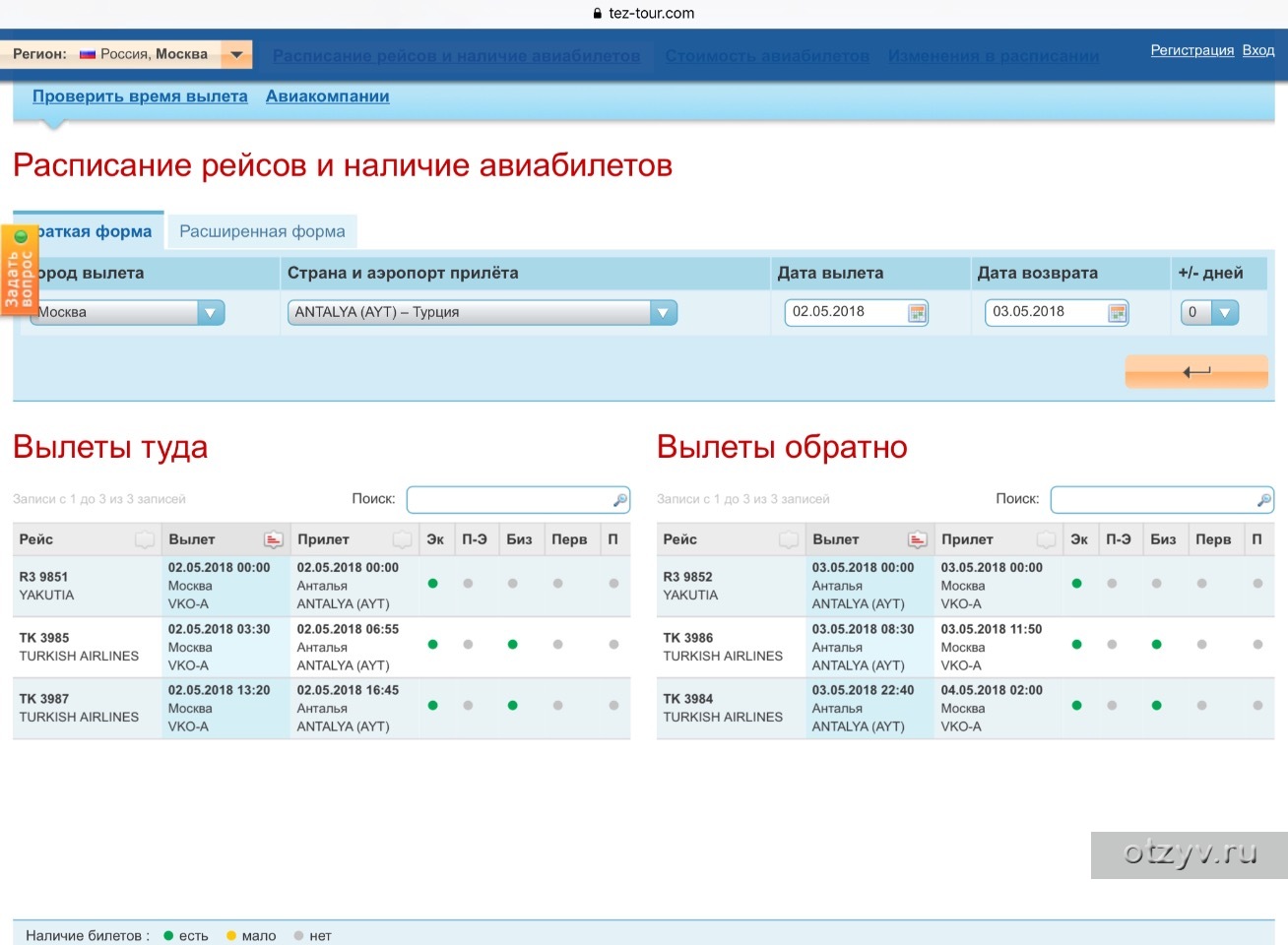Click gray business dot for flight R3 9851
The width and height of the screenshot is (1288, 945).
pyautogui.click(x=512, y=584)
